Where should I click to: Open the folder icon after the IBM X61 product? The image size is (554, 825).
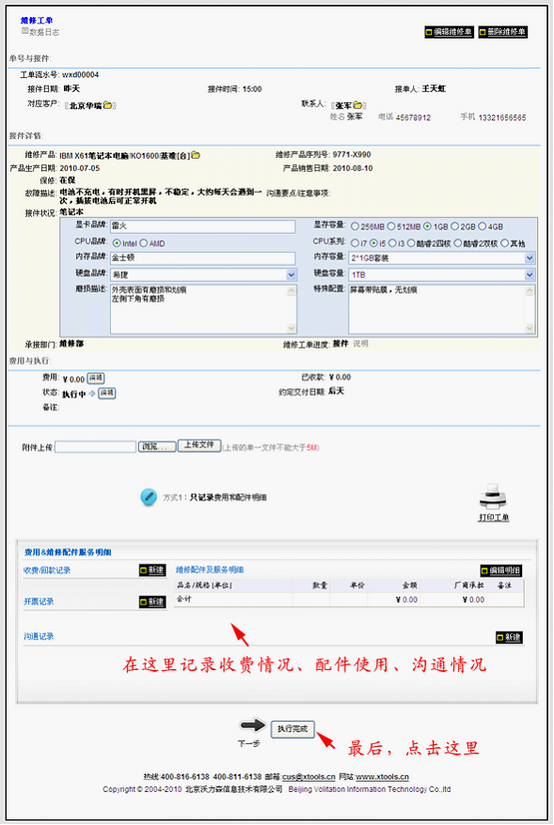pyautogui.click(x=195, y=155)
